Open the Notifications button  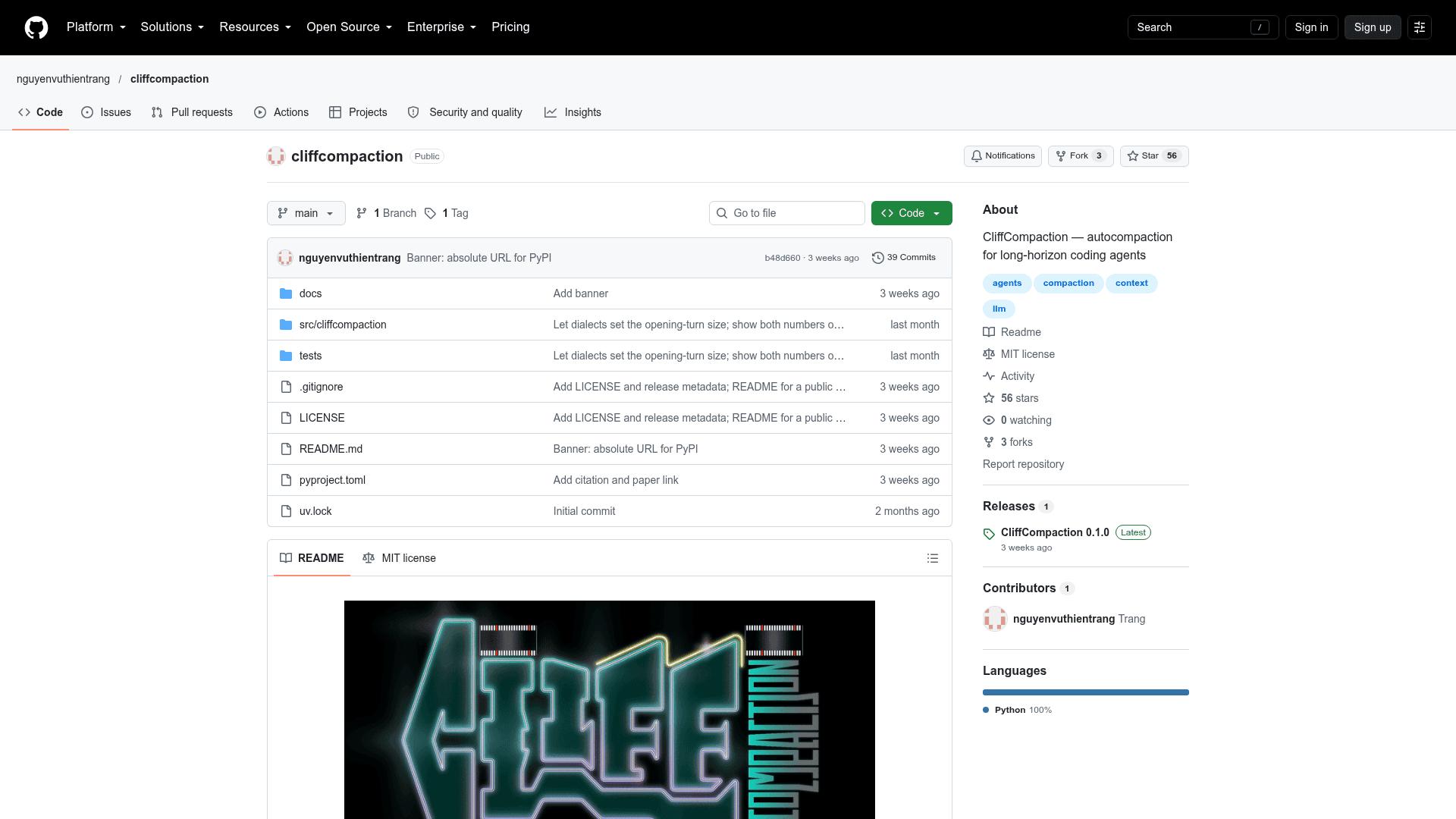(x=1003, y=156)
